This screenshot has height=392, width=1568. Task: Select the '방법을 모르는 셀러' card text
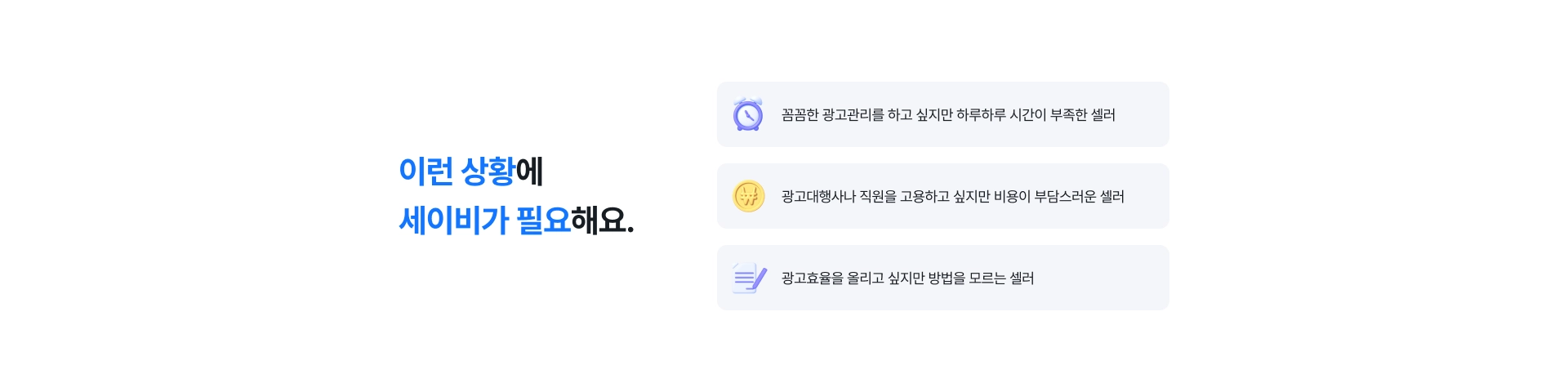coord(907,278)
